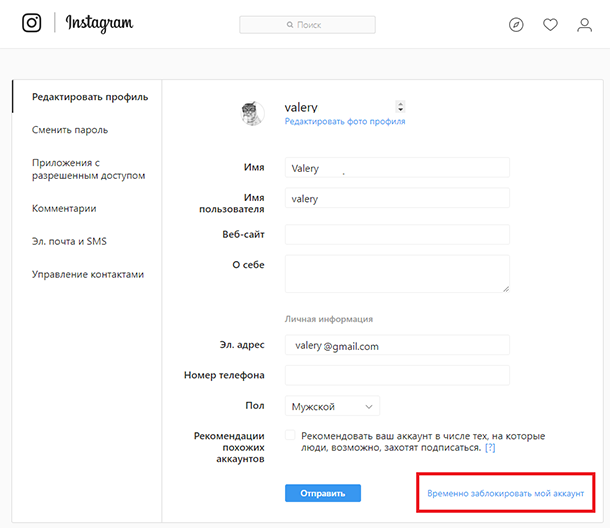Click Временно заблокировать мой аккаунт link

[505, 493]
